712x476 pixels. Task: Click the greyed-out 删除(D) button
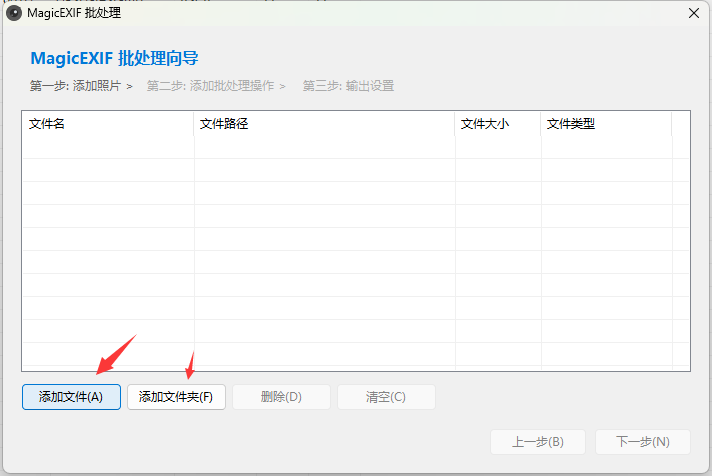(x=281, y=397)
